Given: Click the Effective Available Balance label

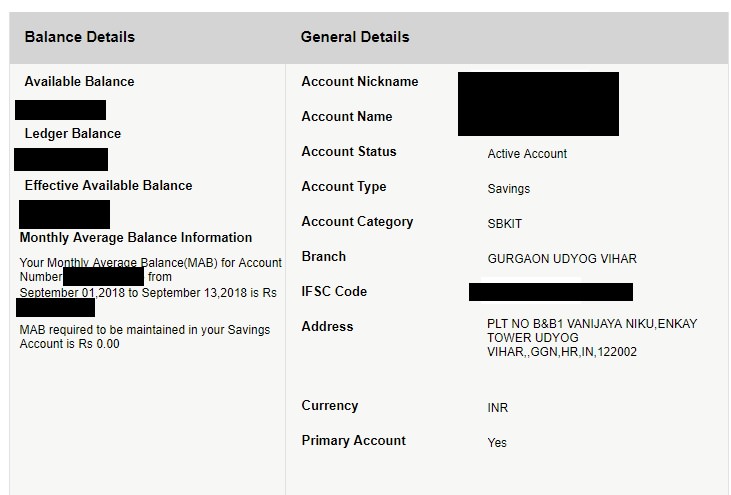Looking at the screenshot, I should click(108, 186).
